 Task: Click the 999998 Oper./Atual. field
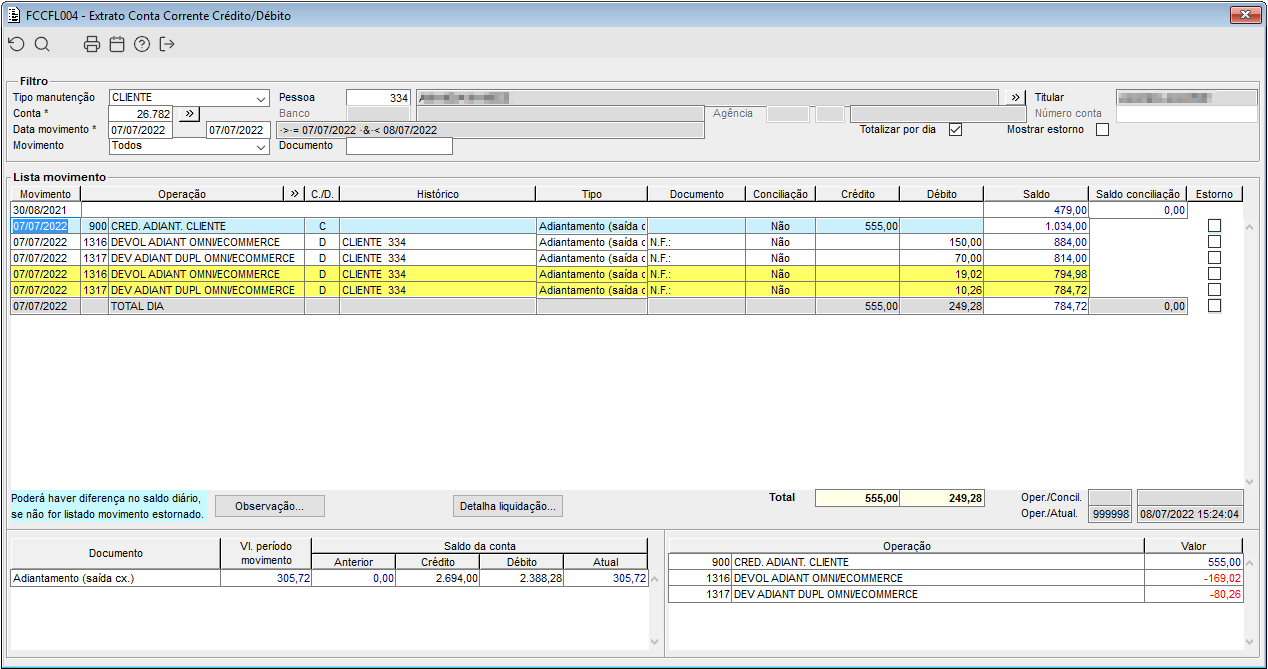[x=1110, y=514]
